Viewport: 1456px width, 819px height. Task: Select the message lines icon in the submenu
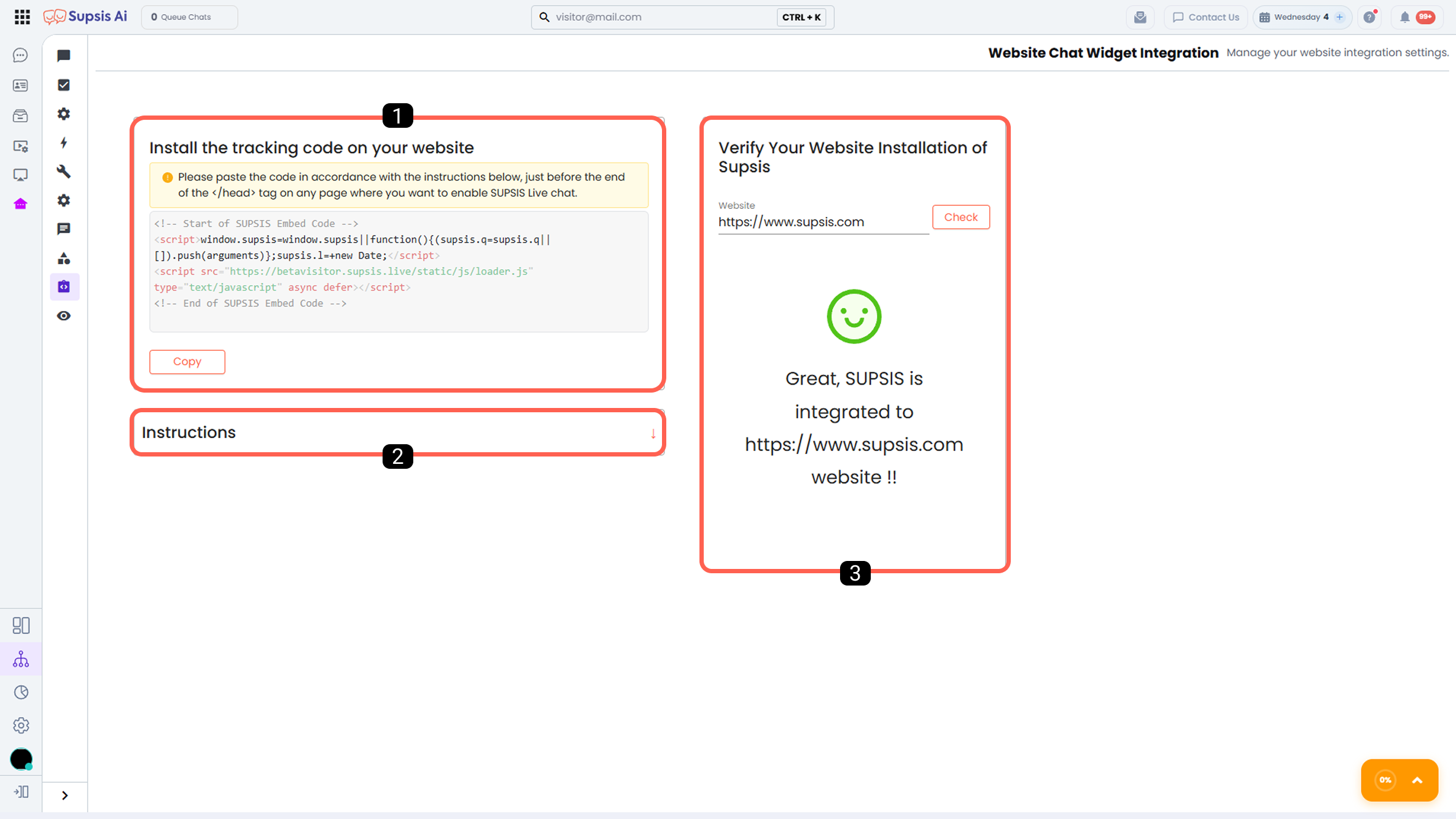64,229
